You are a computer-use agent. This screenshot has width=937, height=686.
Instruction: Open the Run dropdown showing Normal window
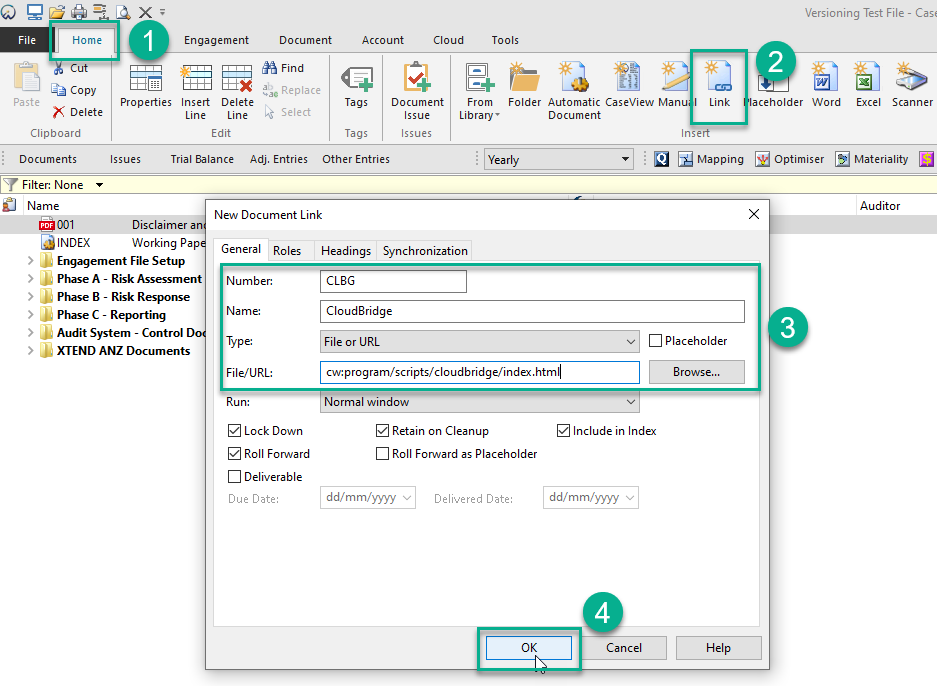point(479,402)
